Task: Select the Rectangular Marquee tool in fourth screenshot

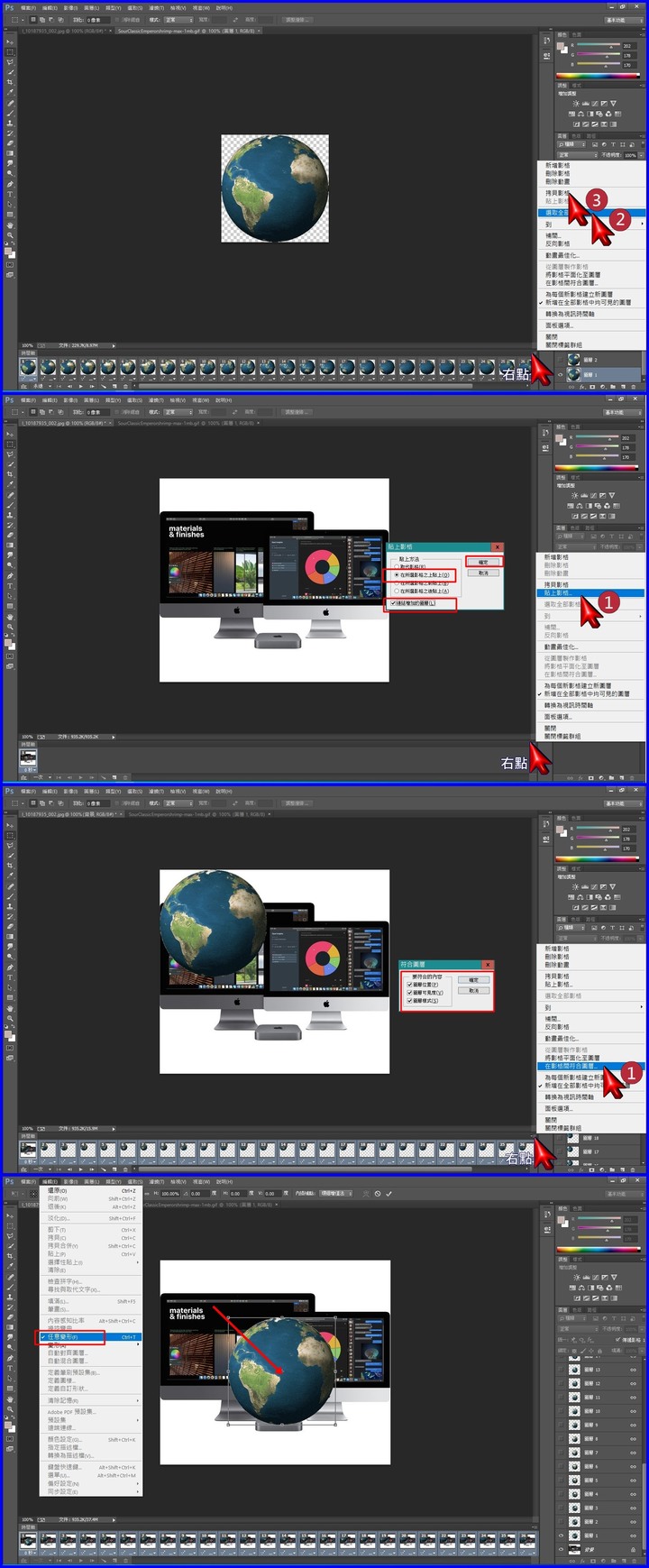Action: (x=10, y=1226)
